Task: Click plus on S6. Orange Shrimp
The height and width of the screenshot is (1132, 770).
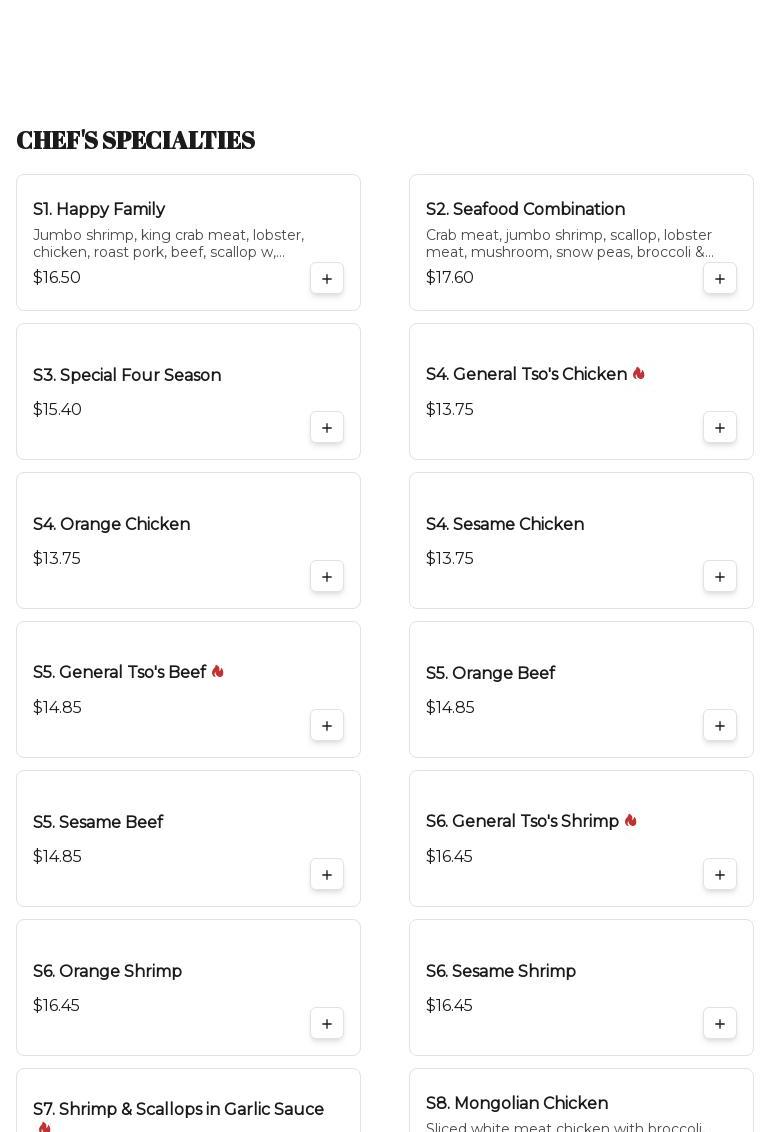Action: tap(327, 1024)
